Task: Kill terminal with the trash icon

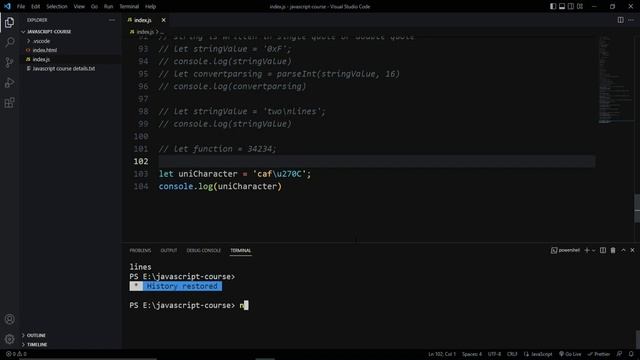Action: coord(613,250)
